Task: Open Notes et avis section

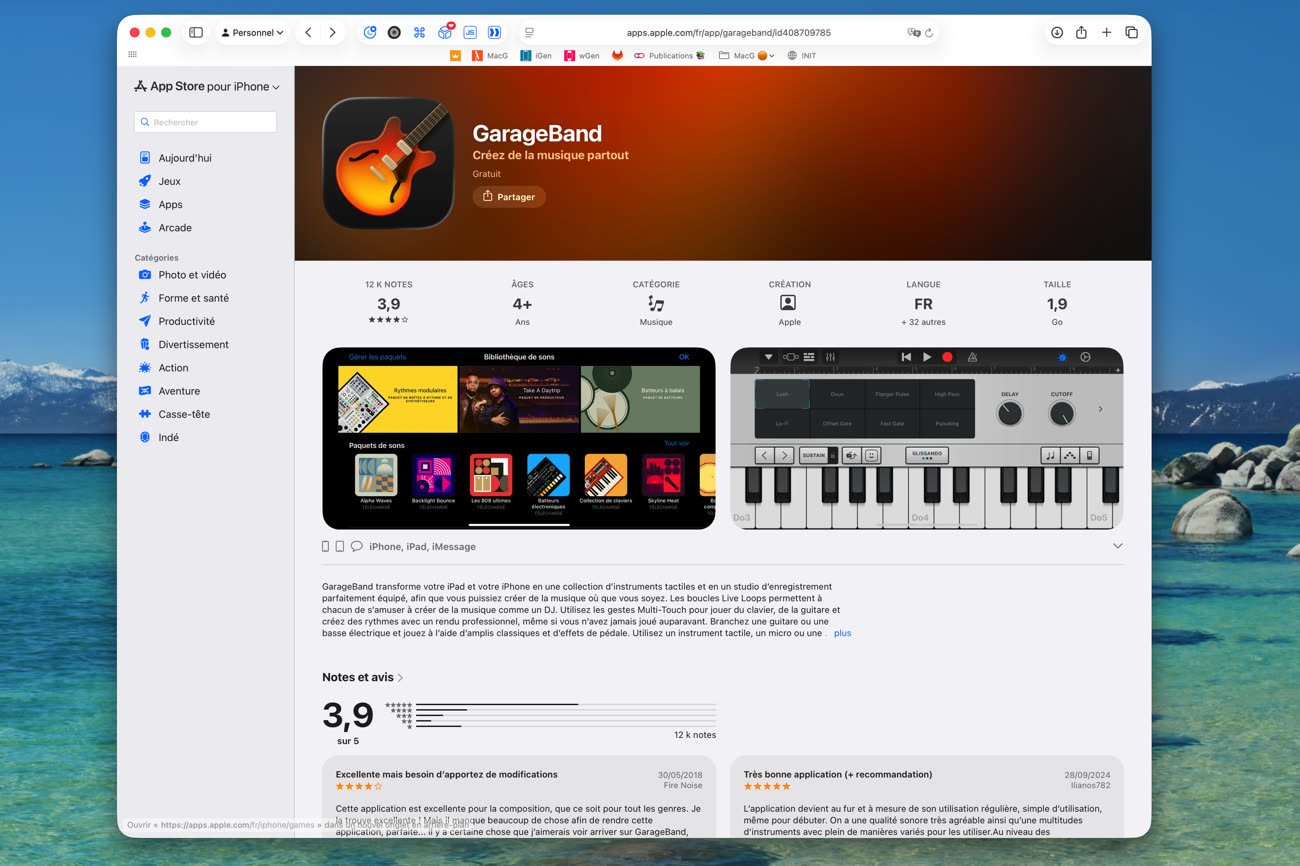Action: 362,677
